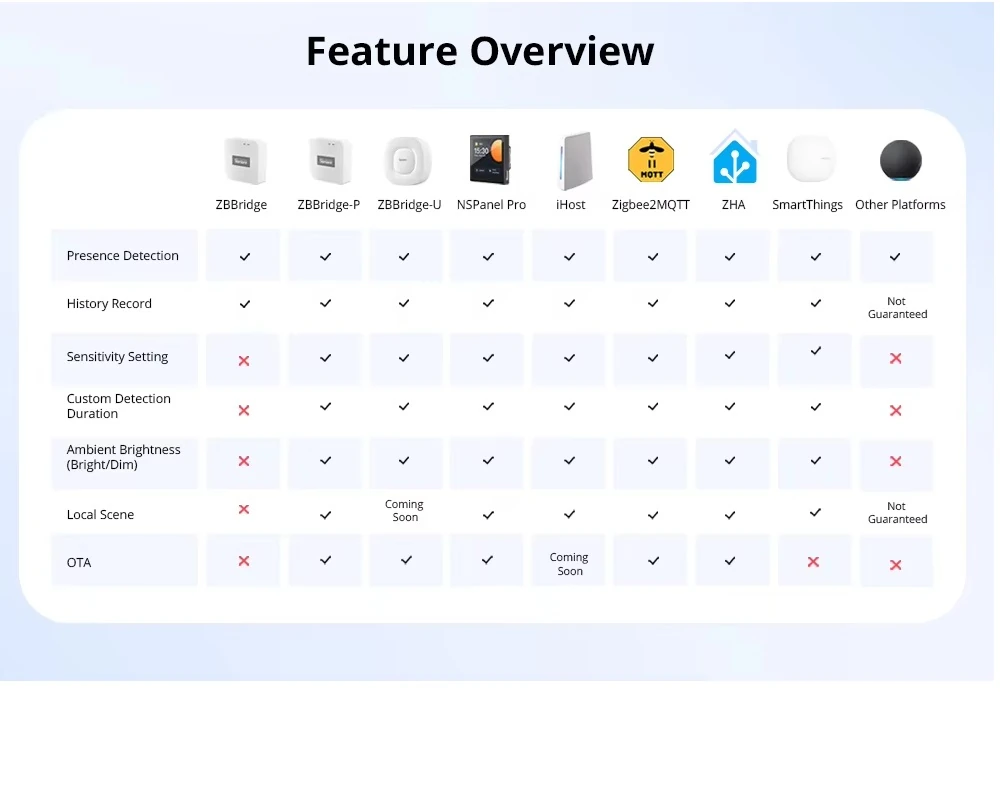Viewport: 1000px width, 806px height.
Task: Click red X for ZBBridge Local Scene
Action: click(244, 509)
